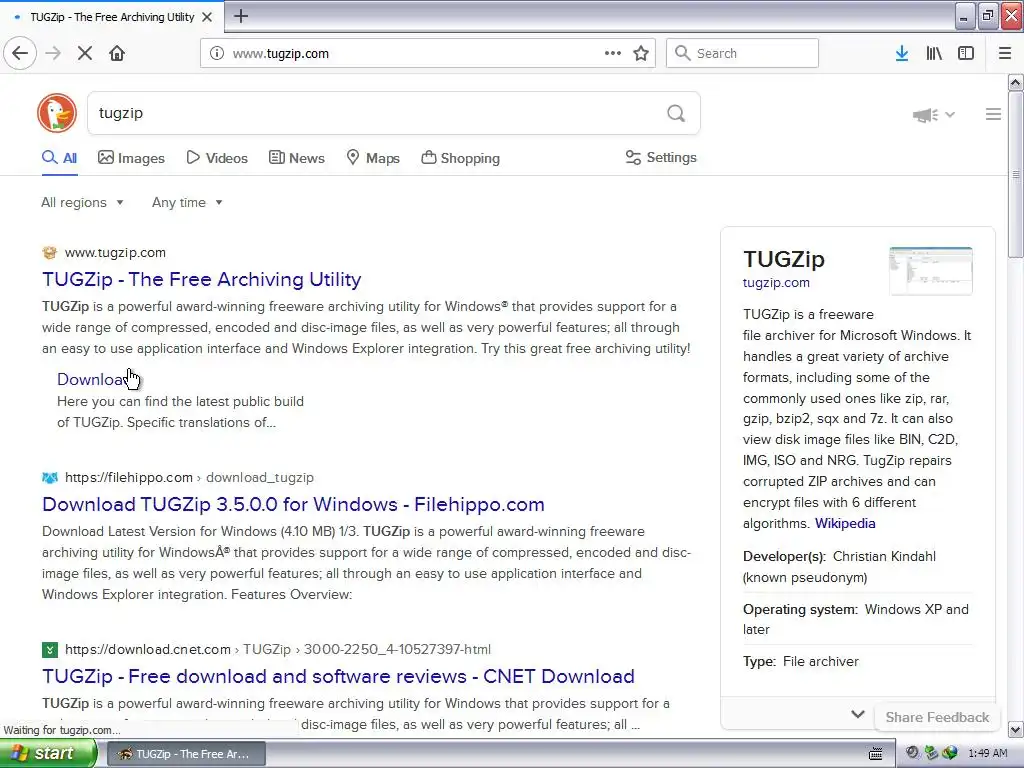Click the CNET download favicon
This screenshot has height=768, width=1024.
pos(50,650)
